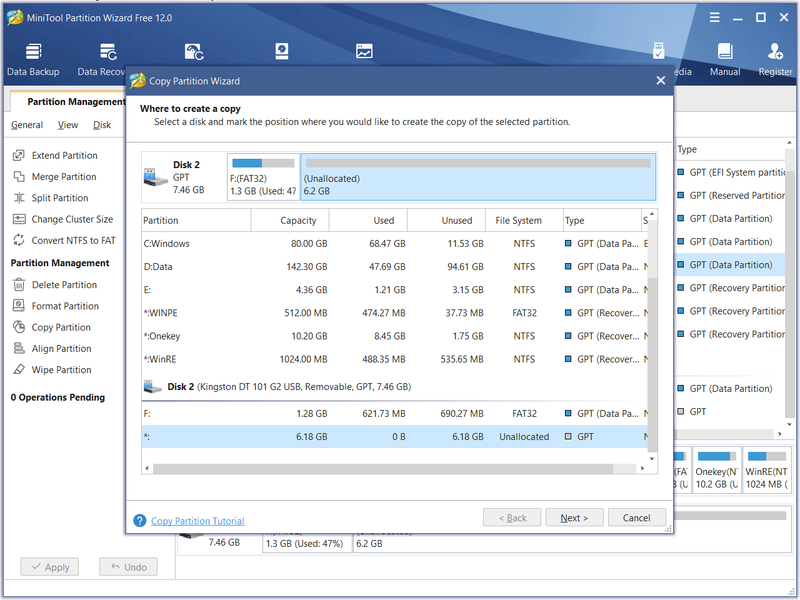Select the *:WinRE partition row

(x=394, y=359)
